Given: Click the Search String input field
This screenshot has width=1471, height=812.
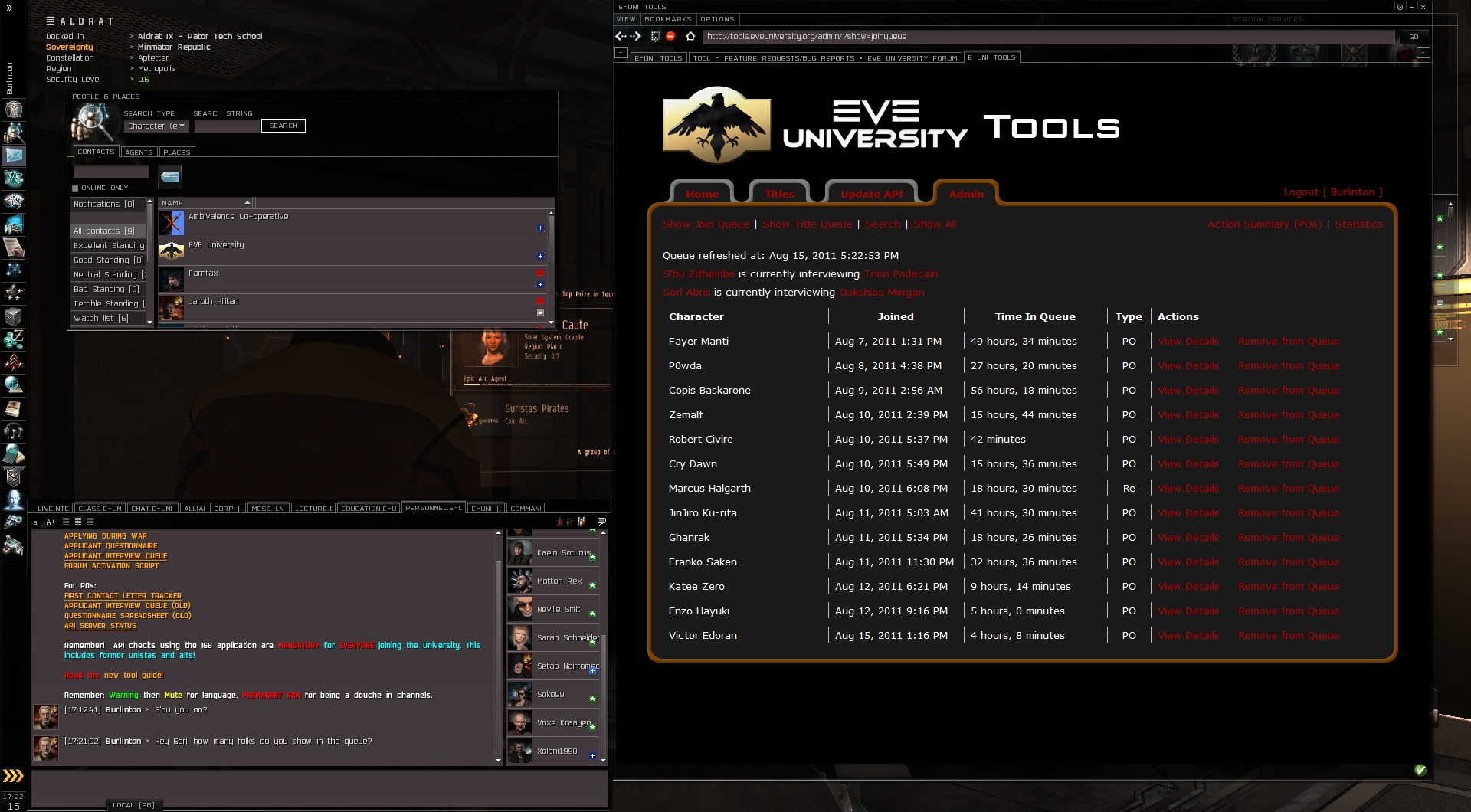Looking at the screenshot, I should pyautogui.click(x=227, y=126).
